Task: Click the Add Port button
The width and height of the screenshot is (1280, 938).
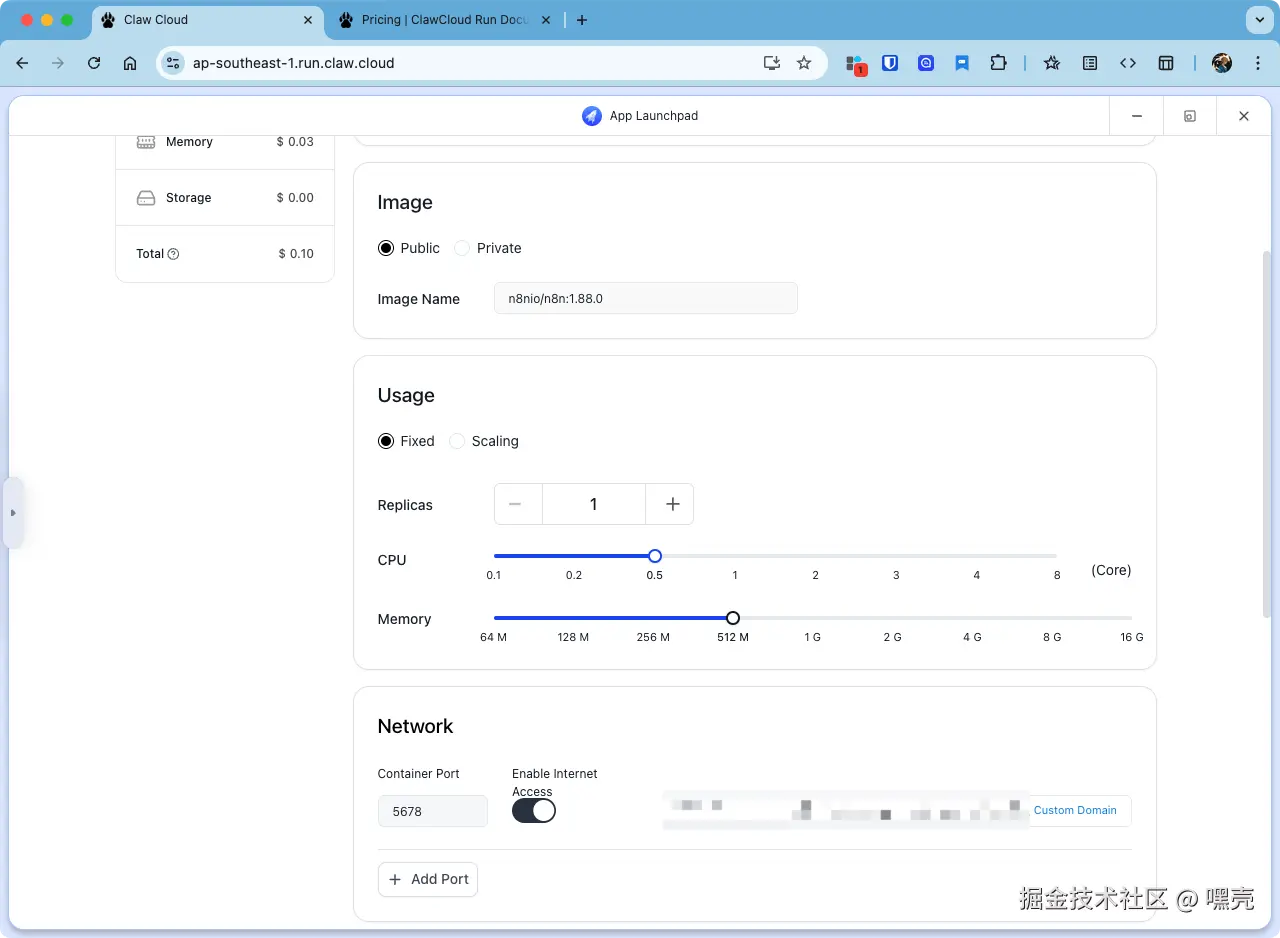Action: [428, 879]
